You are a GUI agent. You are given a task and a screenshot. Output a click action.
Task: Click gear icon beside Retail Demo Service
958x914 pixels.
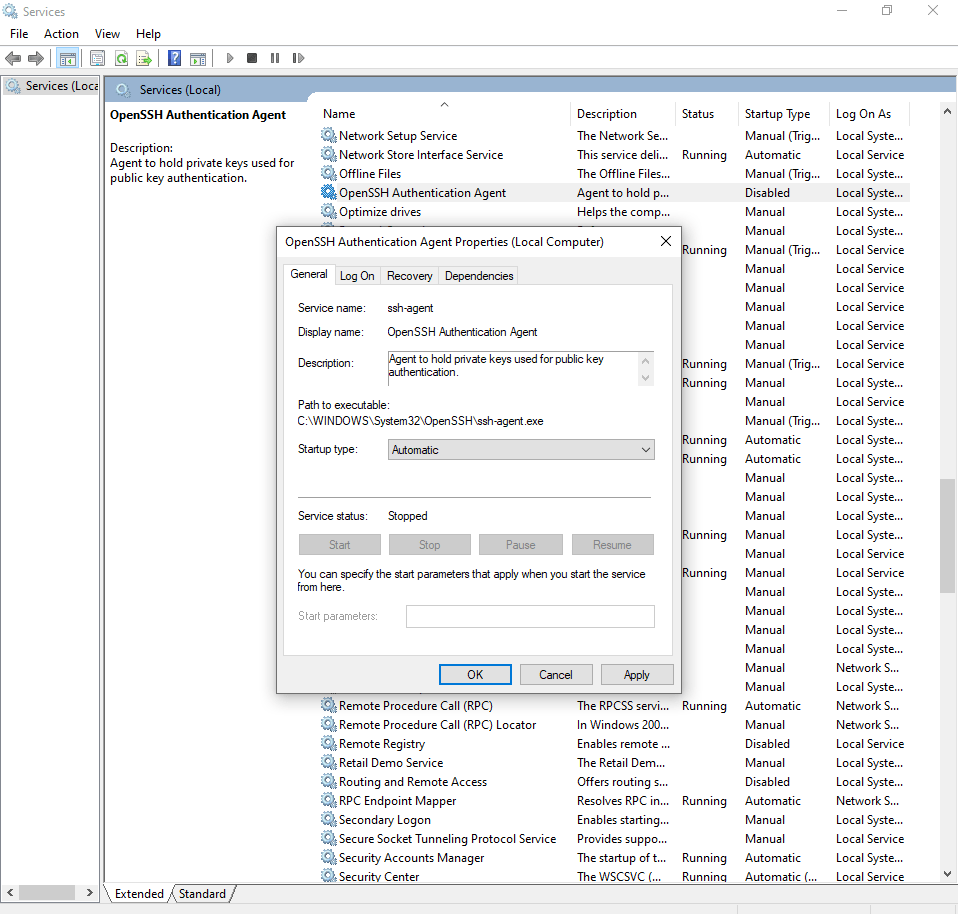329,762
